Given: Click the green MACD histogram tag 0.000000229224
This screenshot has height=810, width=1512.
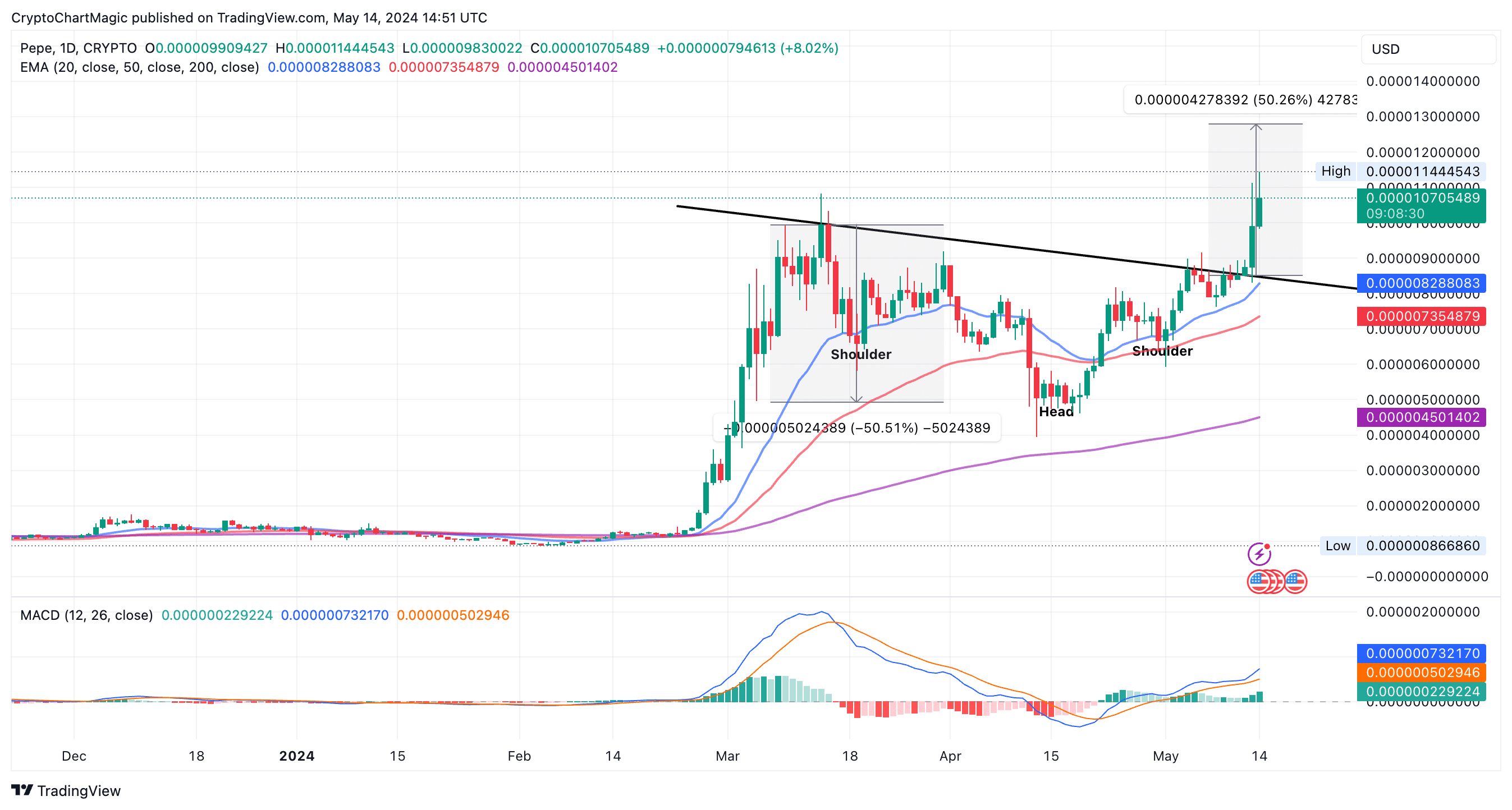Looking at the screenshot, I should click(x=1422, y=692).
